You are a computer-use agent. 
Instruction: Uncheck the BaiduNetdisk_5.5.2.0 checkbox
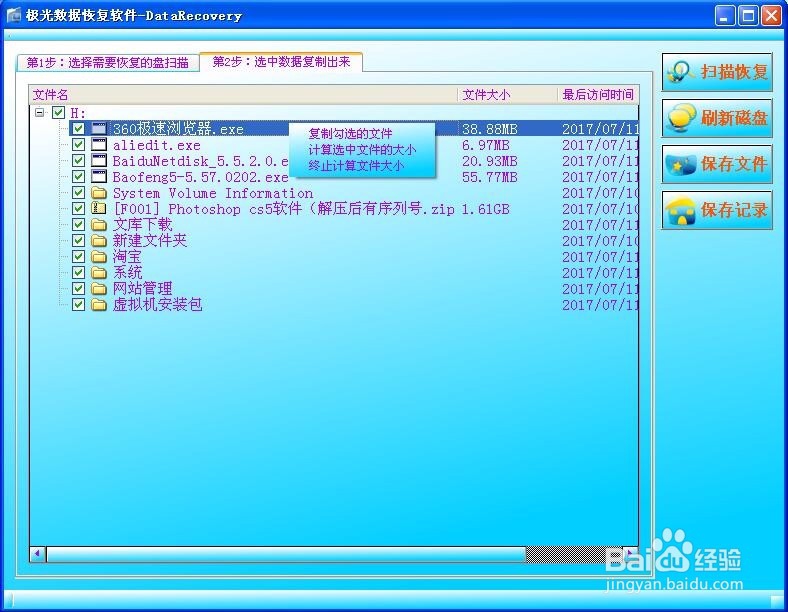click(78, 161)
